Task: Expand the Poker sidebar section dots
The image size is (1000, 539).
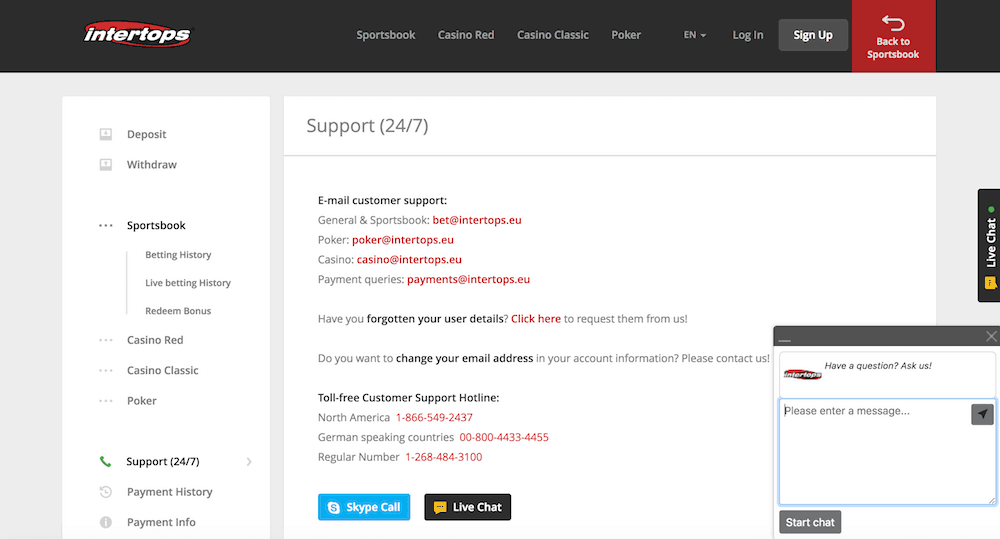Action: tap(106, 401)
